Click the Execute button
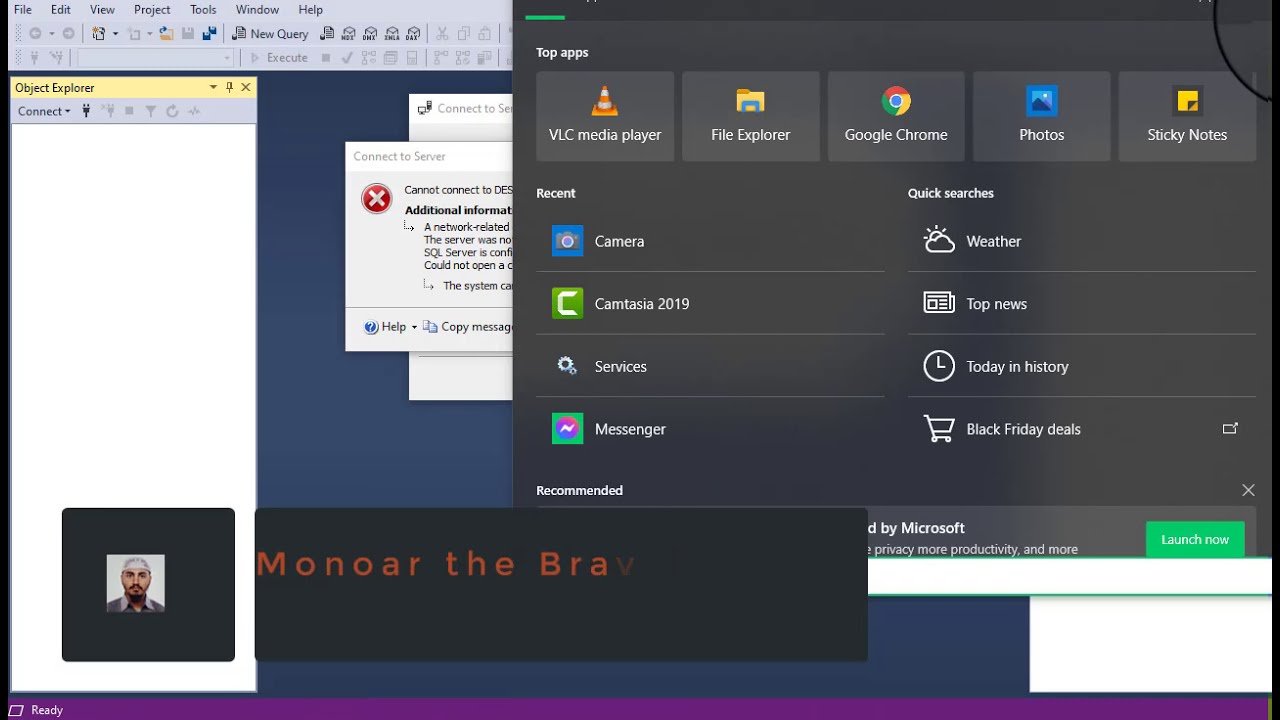The height and width of the screenshot is (720, 1280). pos(279,58)
